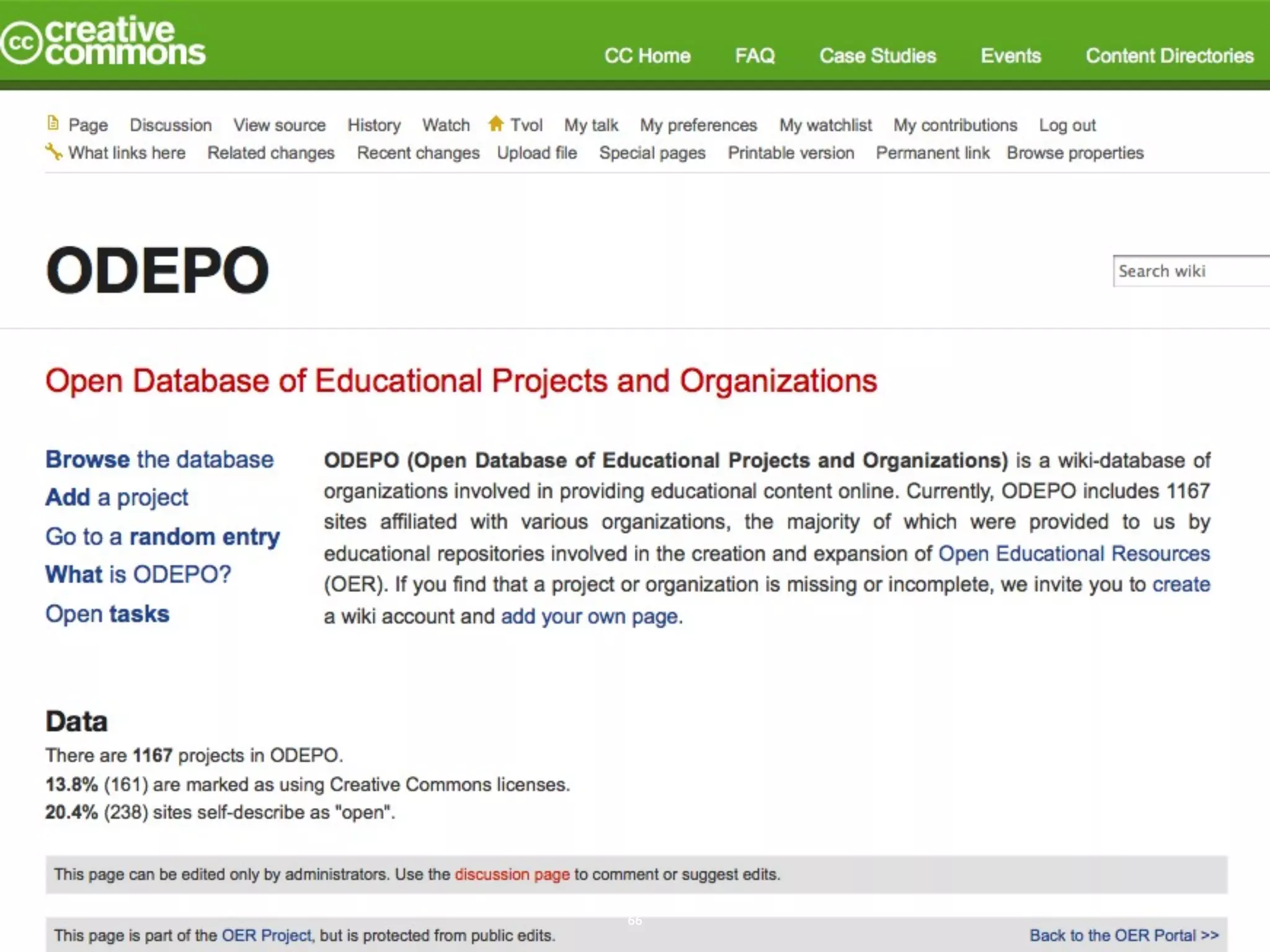The height and width of the screenshot is (952, 1270).
Task: Click the page document icon
Action: click(x=53, y=123)
